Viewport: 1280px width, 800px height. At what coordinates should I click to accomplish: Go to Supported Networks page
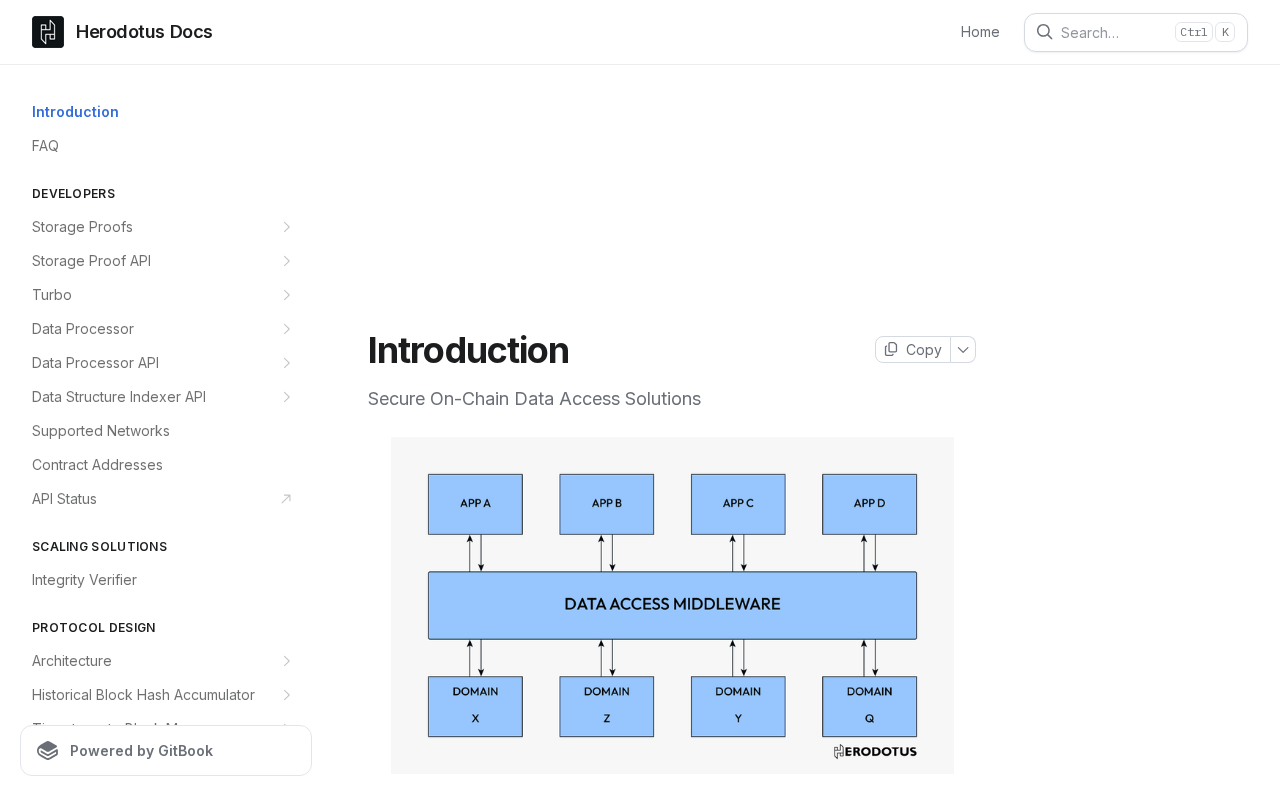click(101, 431)
